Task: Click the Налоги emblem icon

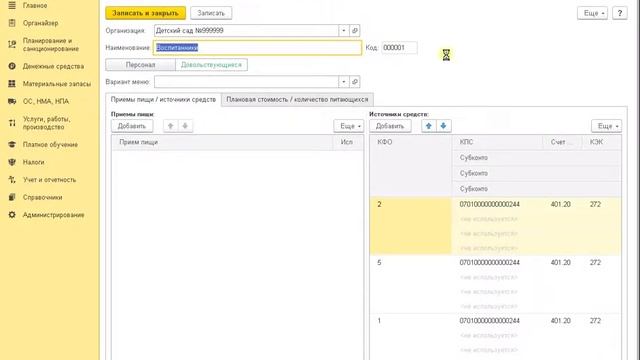Action: [x=12, y=162]
